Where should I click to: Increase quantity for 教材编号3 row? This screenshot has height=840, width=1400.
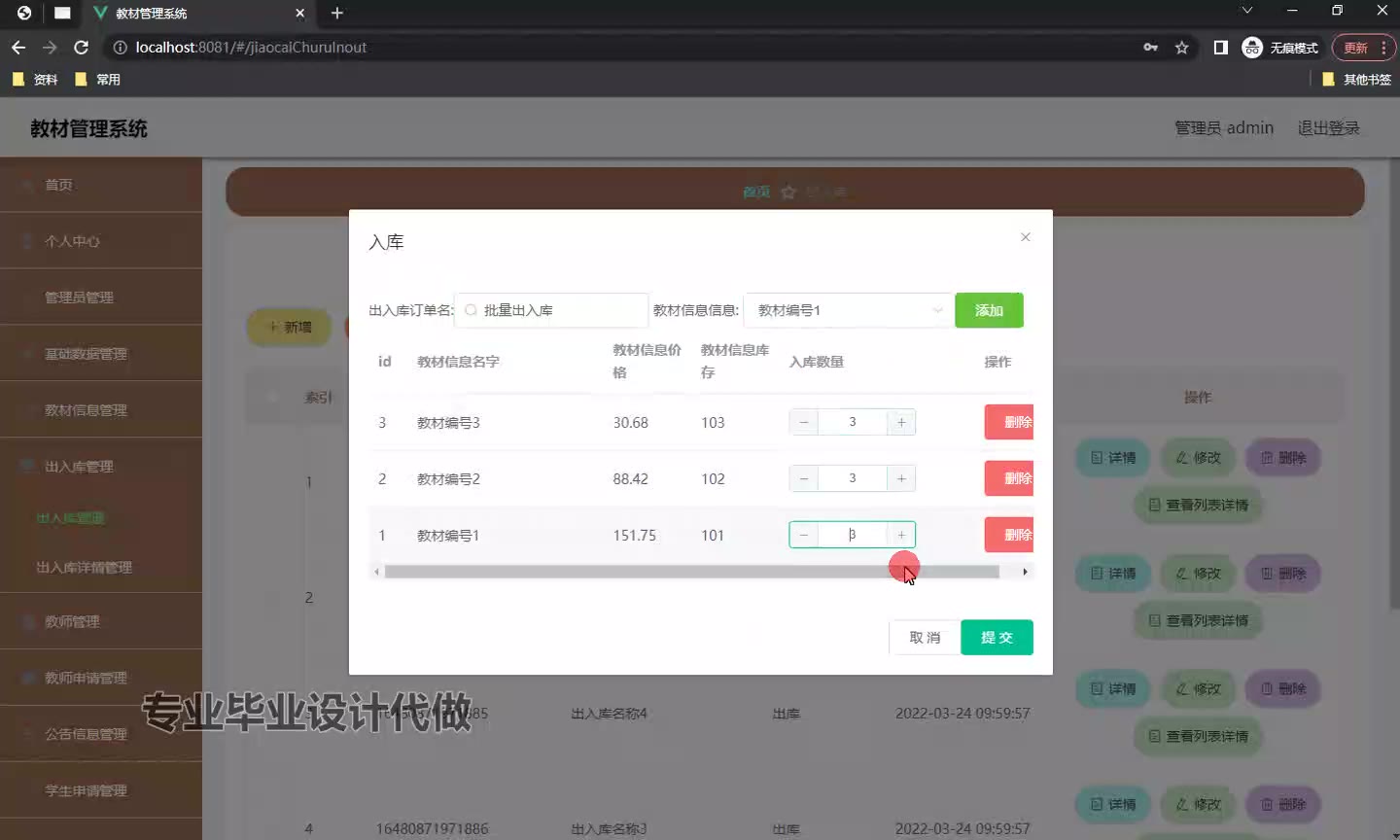point(901,422)
